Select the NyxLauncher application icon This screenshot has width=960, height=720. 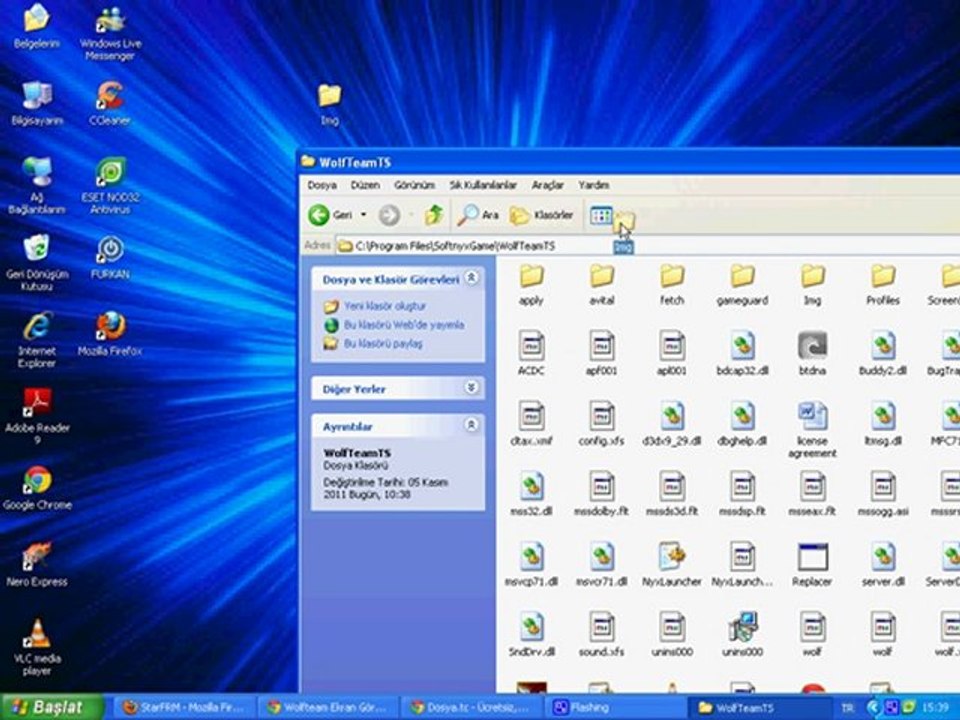(x=672, y=565)
